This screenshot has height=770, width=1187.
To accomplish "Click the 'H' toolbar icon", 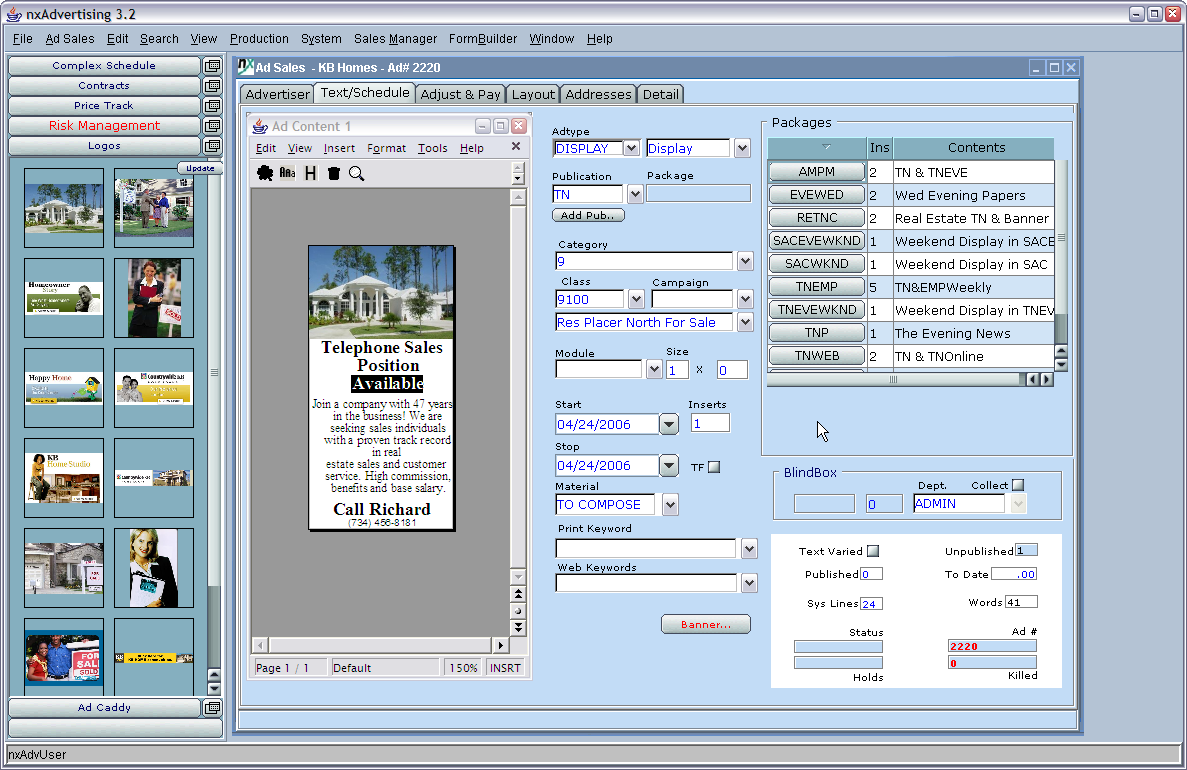I will (x=311, y=173).
